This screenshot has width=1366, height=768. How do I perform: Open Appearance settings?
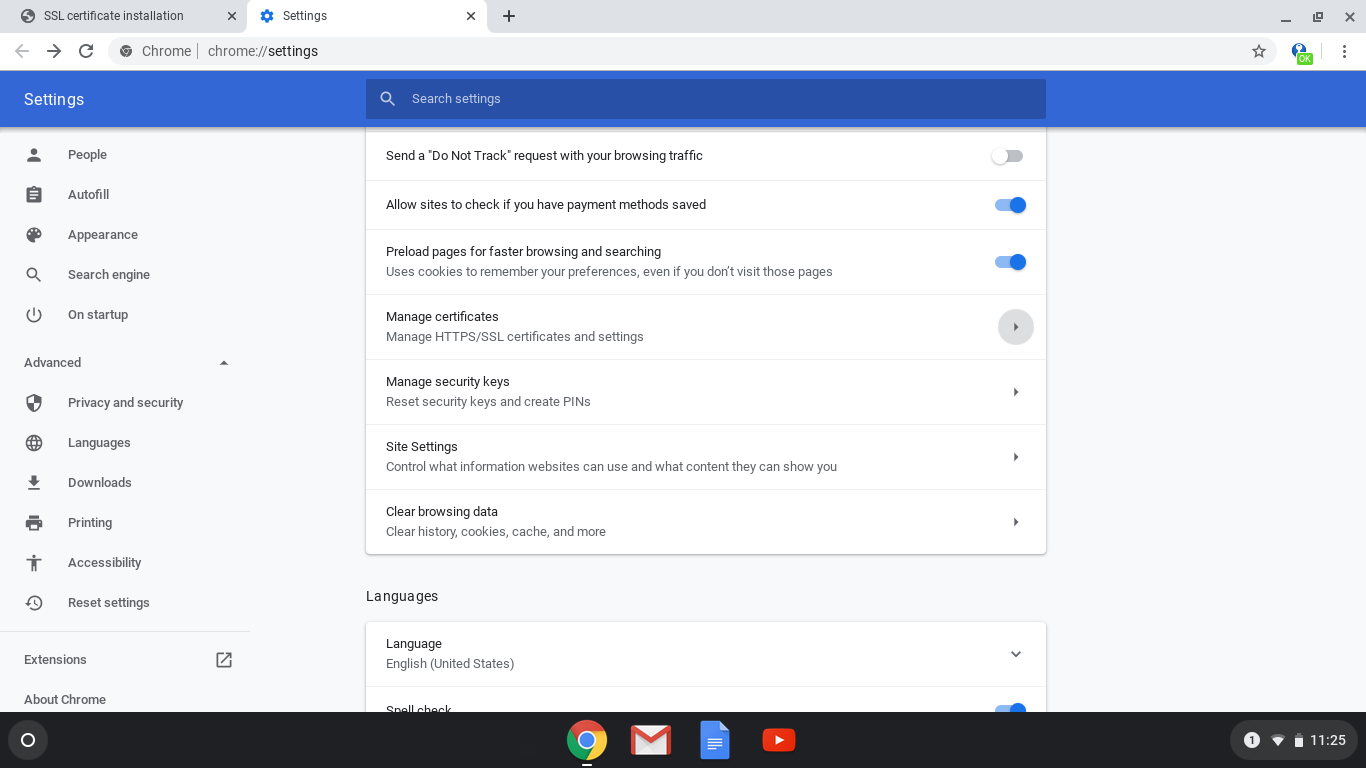tap(103, 234)
